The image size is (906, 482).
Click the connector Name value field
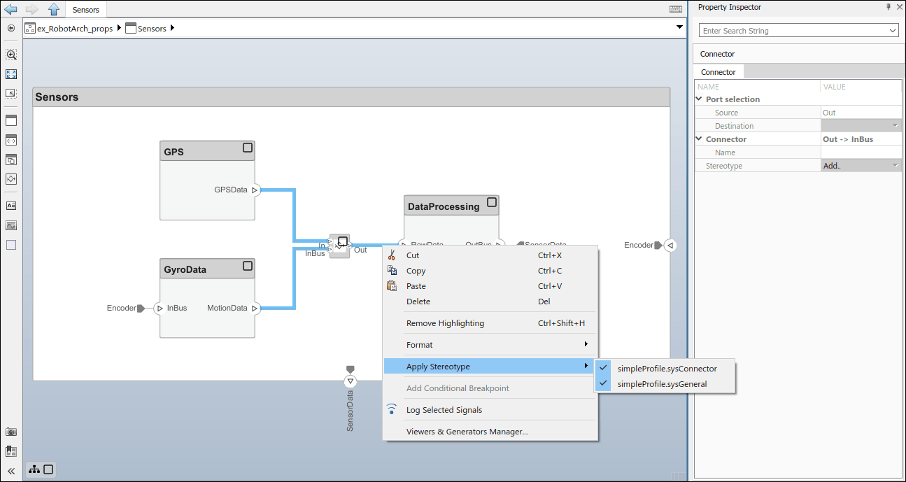click(860, 153)
